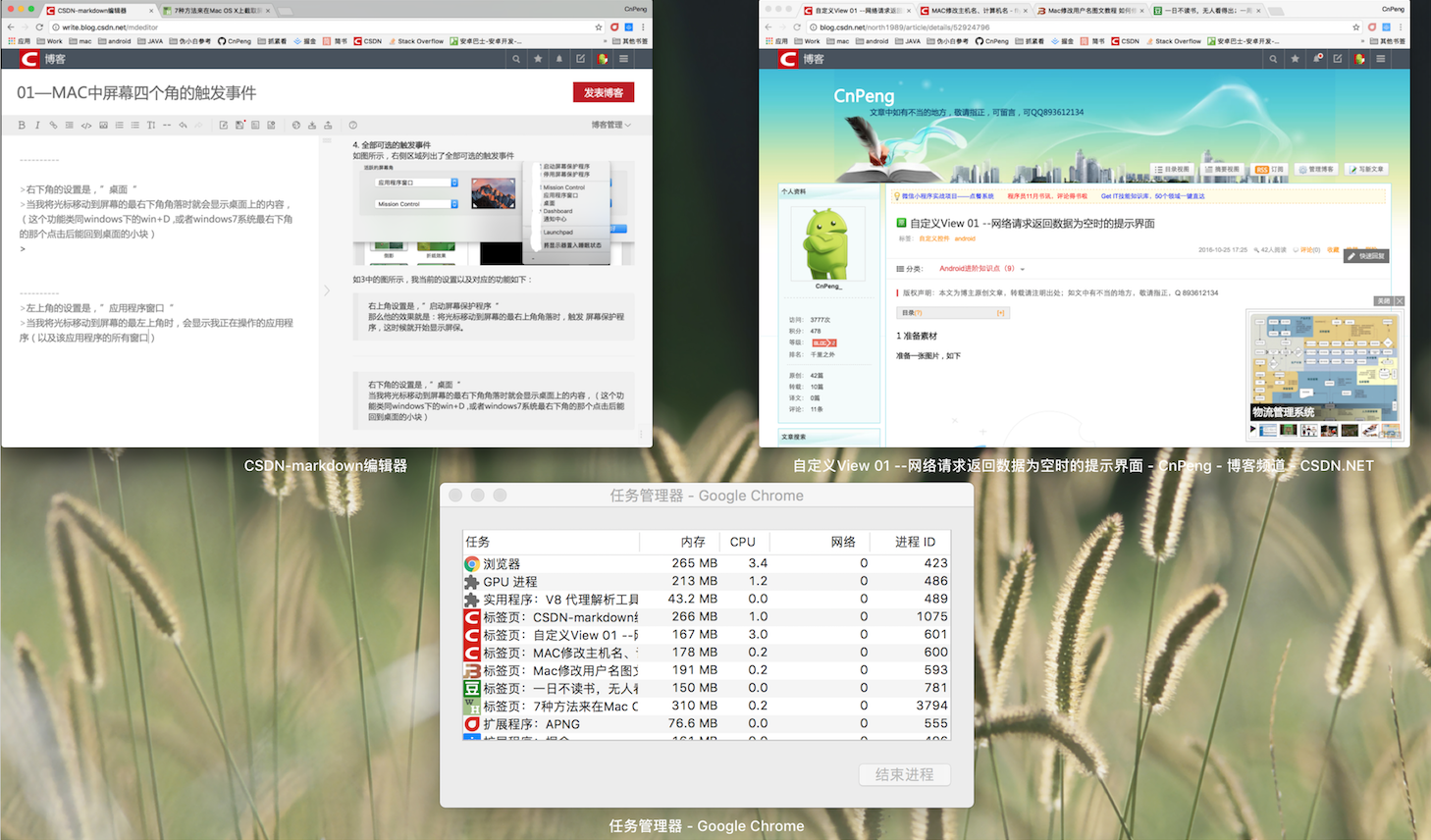This screenshot has height=840, width=1431.
Task: Insert a code block using the </> icon
Action: coord(86,125)
